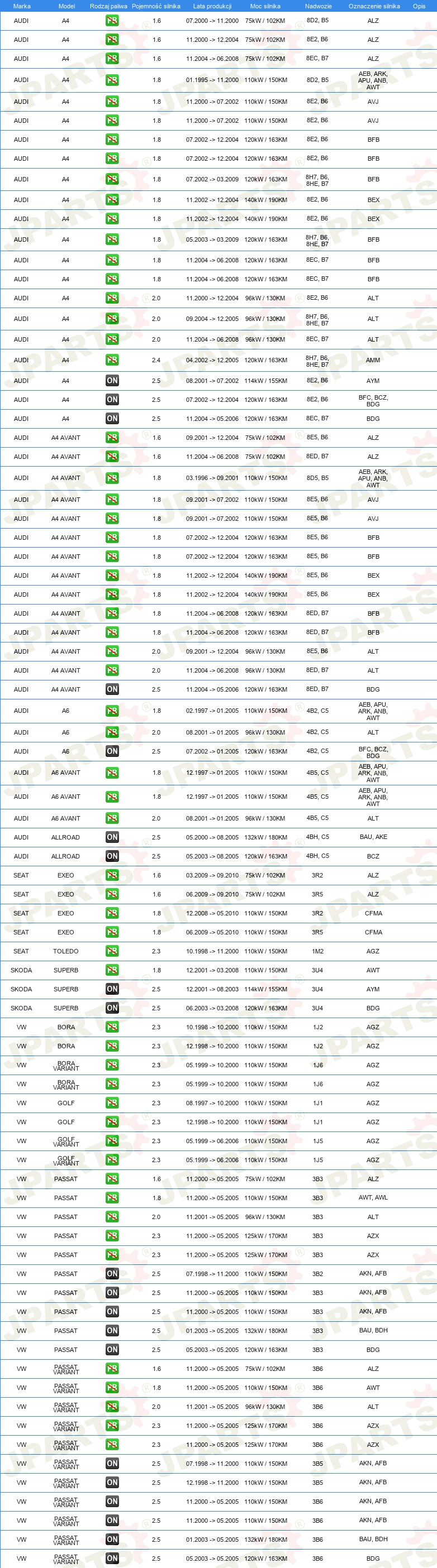The height and width of the screenshot is (1568, 437).
Task: Click '04.2002 -> 12.2005' production date cell
Action: (212, 359)
